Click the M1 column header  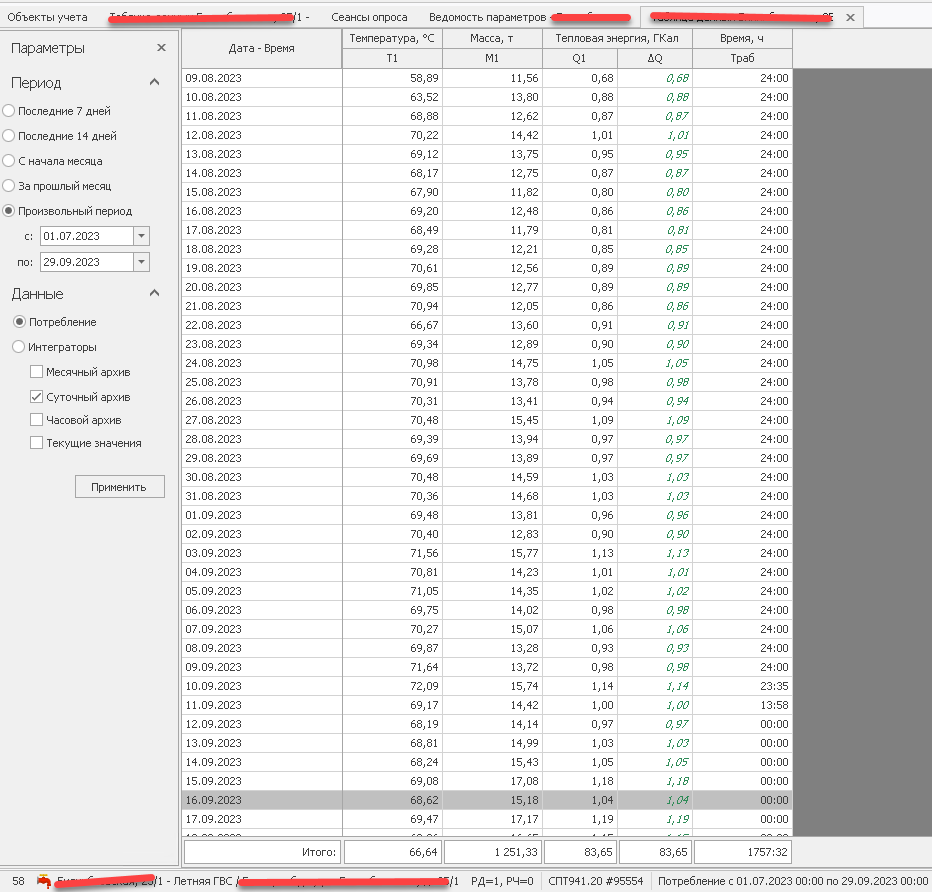click(x=492, y=58)
